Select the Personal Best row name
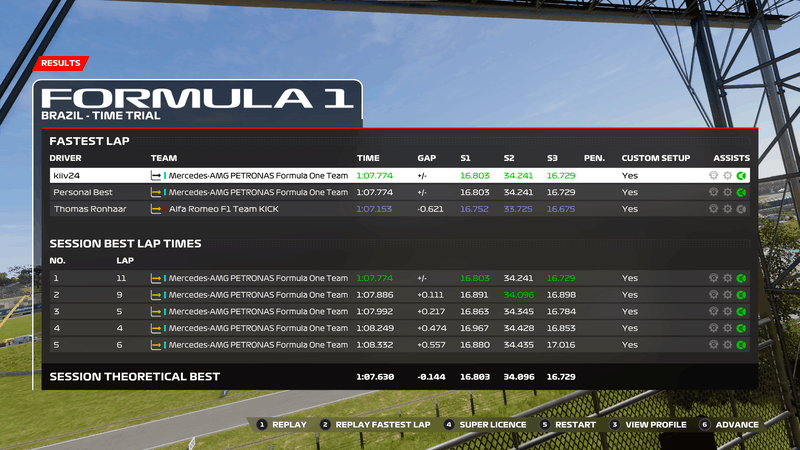Viewport: 800px width, 450px height. (83, 192)
